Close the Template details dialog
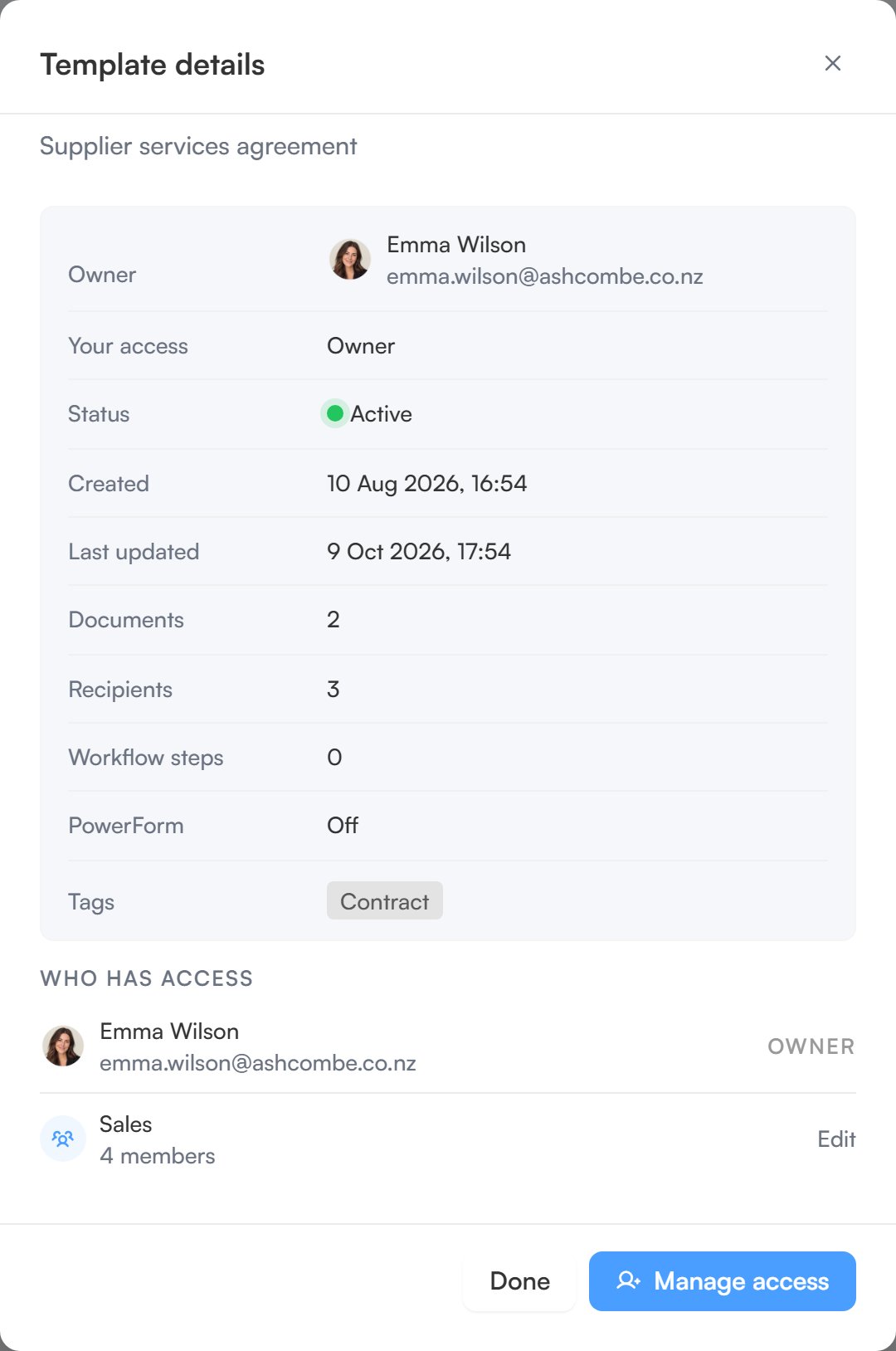The width and height of the screenshot is (896, 1351). 833,63
